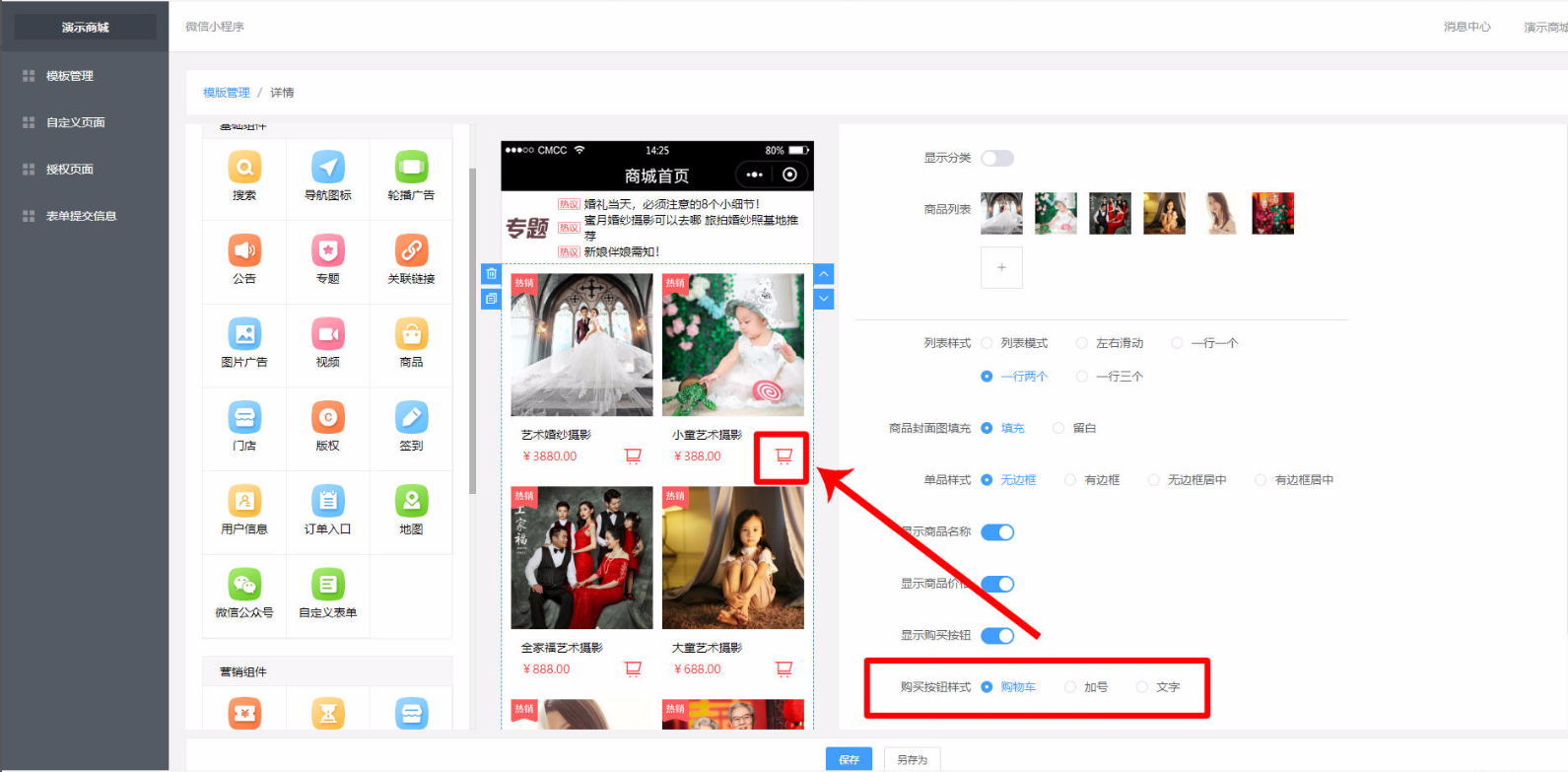Click the cart icon beside ¥888.00
The image size is (1568, 772).
click(633, 668)
